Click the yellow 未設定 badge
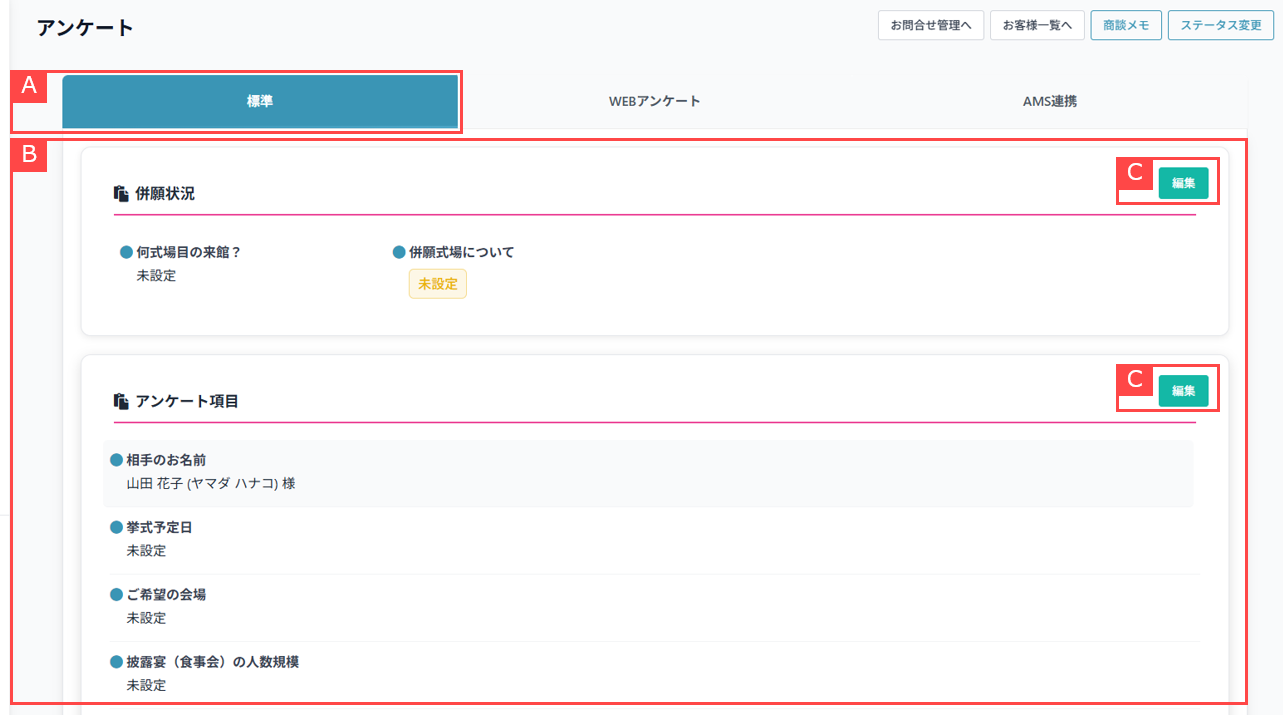Viewport: 1283px width, 715px height. [x=437, y=284]
